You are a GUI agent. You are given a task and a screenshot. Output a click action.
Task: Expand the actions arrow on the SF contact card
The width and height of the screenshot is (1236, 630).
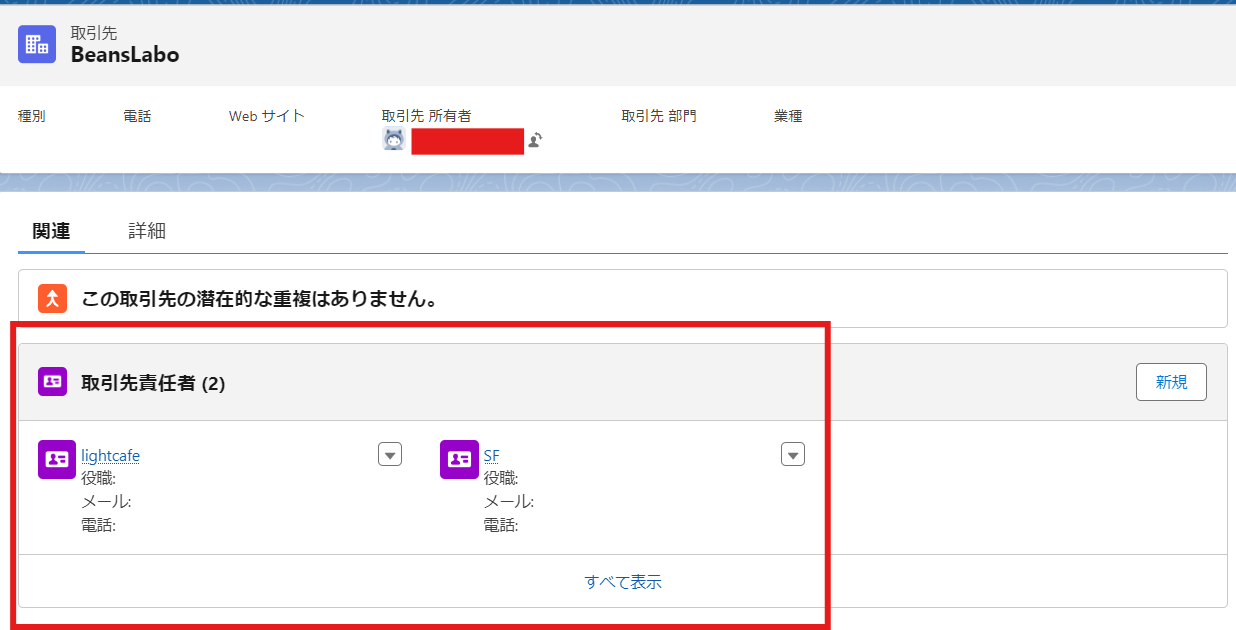[x=792, y=454]
